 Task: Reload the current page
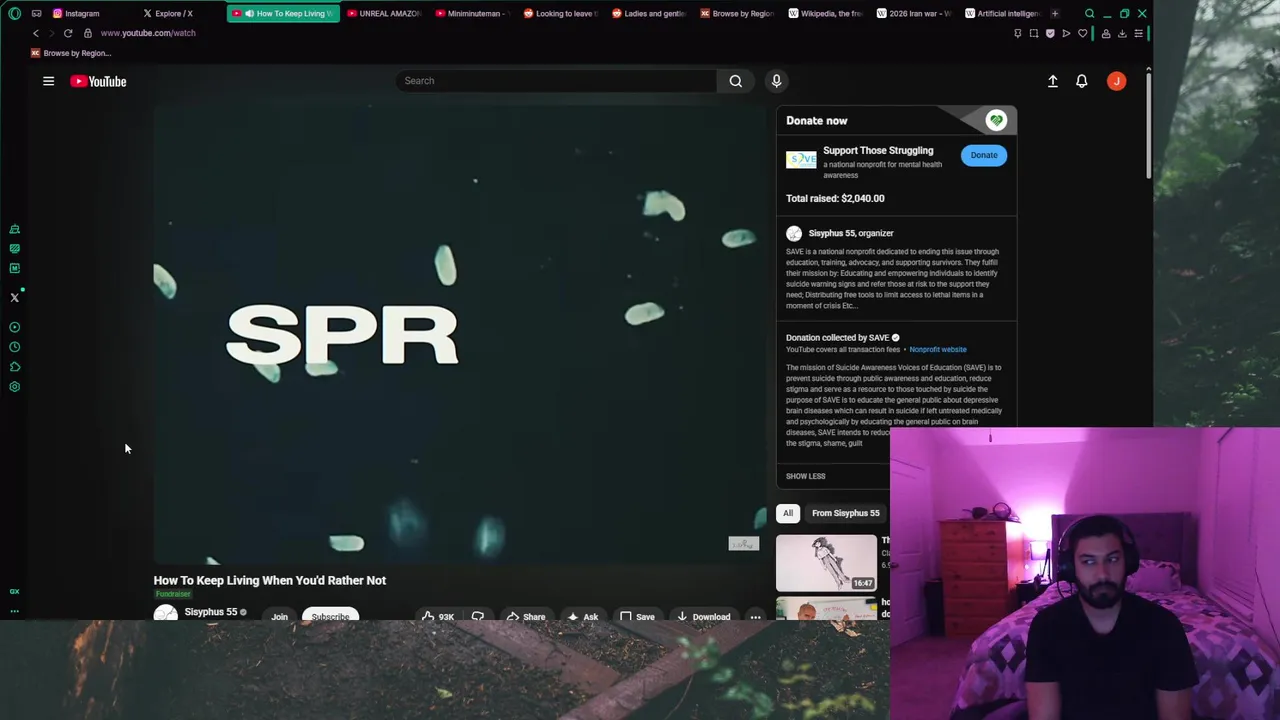[68, 33]
